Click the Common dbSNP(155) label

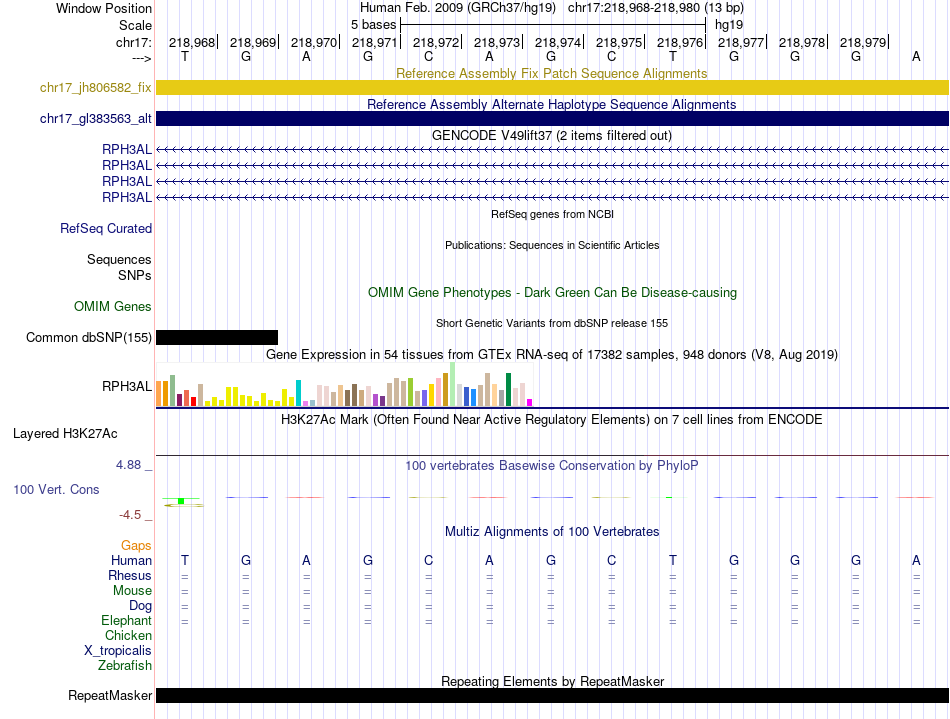pyautogui.click(x=88, y=337)
